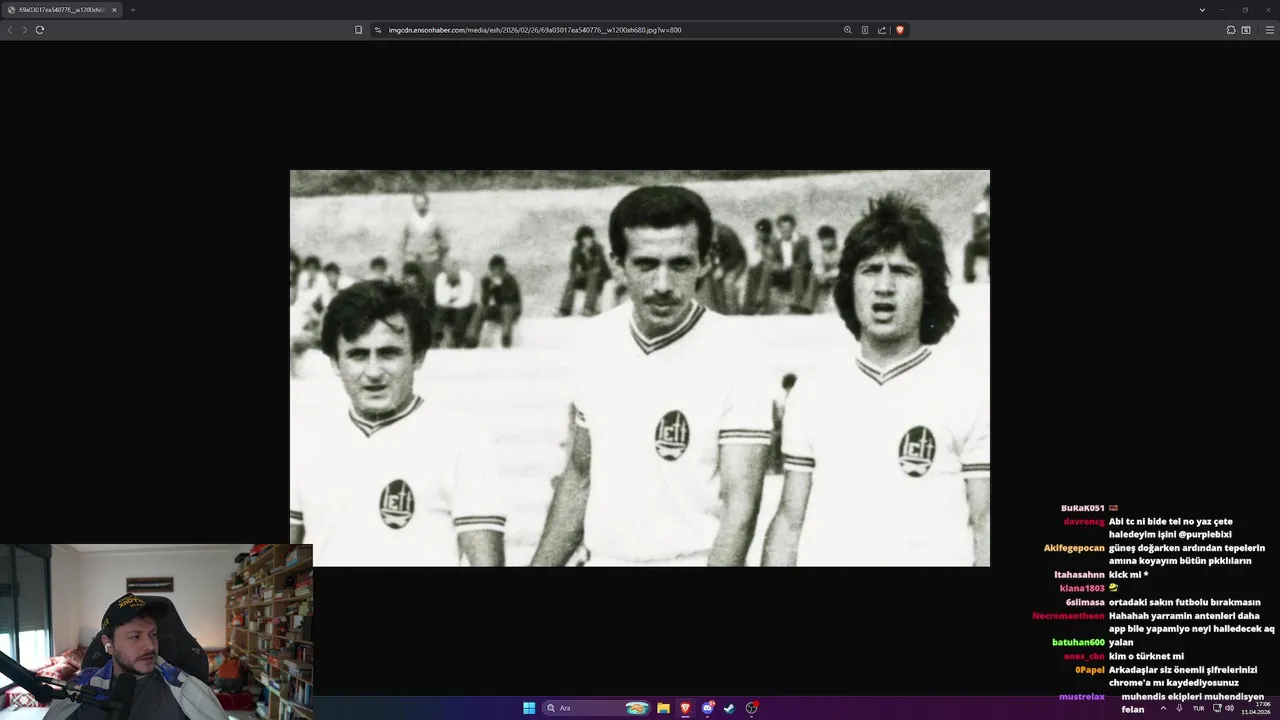The image size is (1280, 720).
Task: Open the Windows Start menu
Action: (x=529, y=708)
